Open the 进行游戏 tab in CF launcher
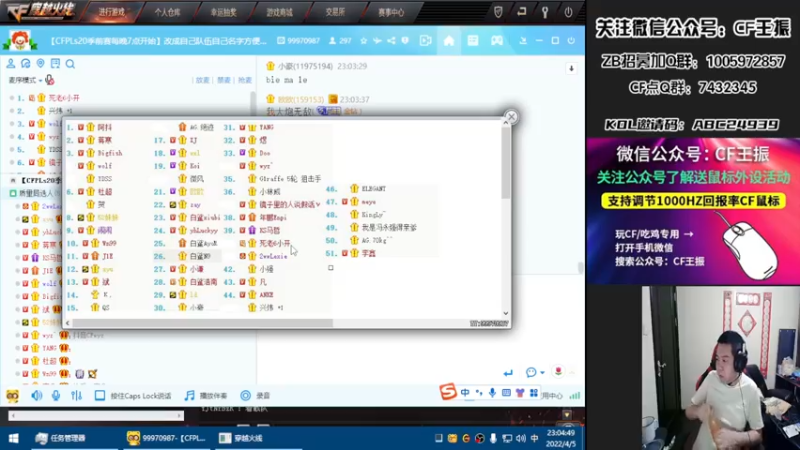800x450 pixels. tap(112, 12)
